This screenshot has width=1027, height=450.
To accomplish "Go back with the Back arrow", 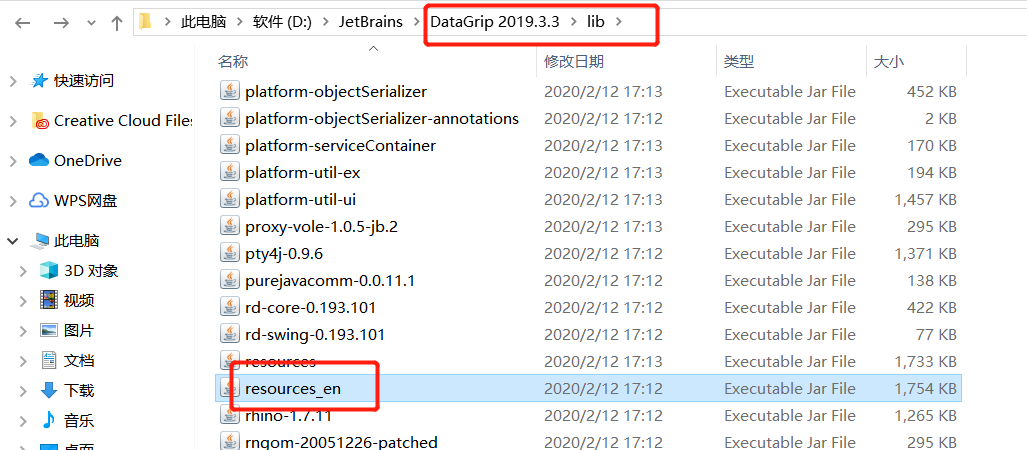I will pyautogui.click(x=23, y=23).
